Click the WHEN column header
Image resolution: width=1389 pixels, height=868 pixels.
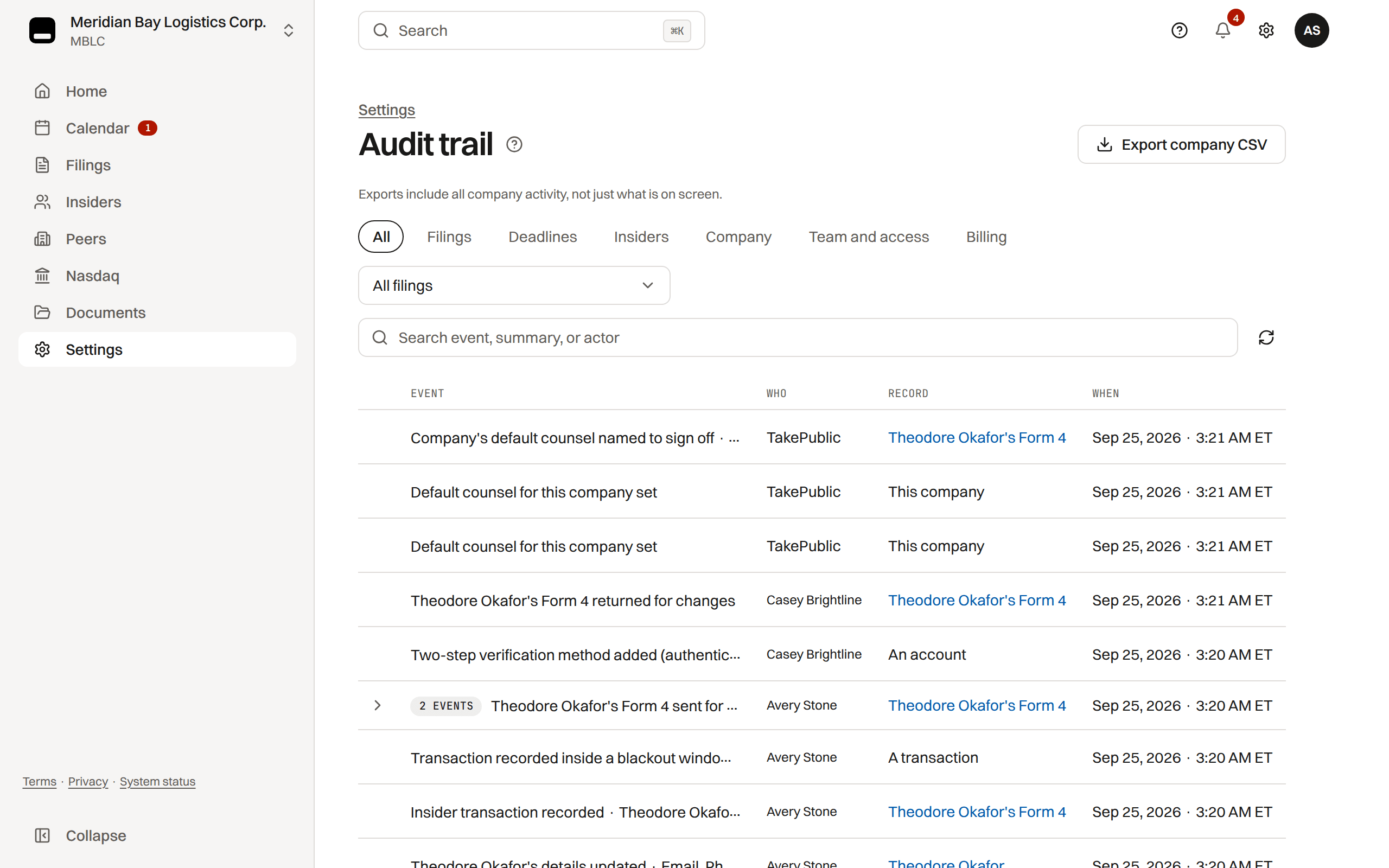(x=1105, y=393)
